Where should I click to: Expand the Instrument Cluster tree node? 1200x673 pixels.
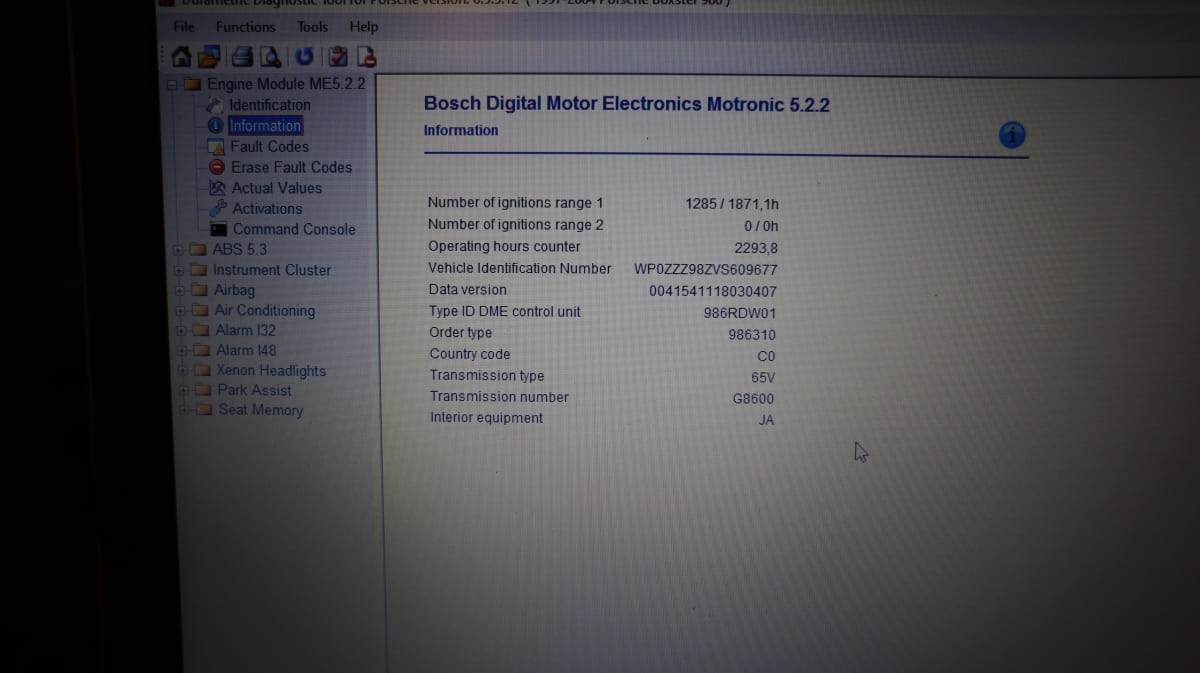(x=179, y=270)
